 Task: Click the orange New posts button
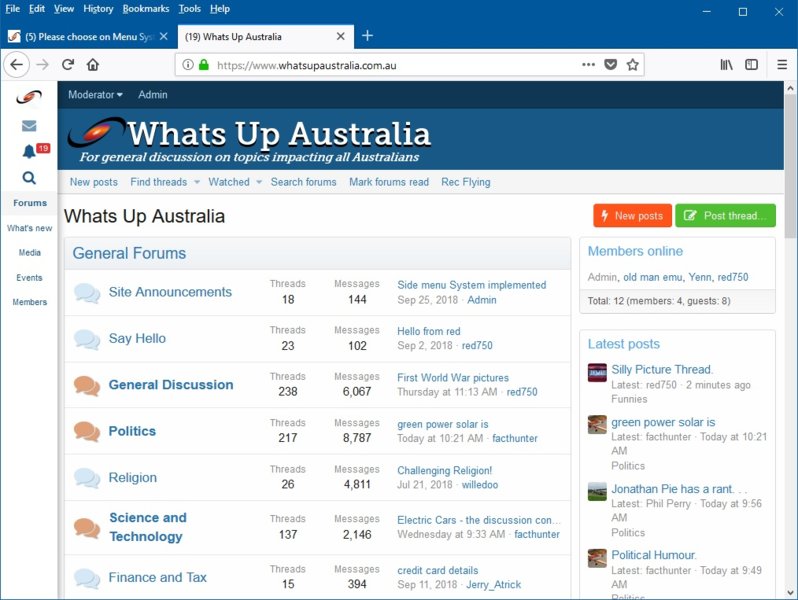pos(632,216)
